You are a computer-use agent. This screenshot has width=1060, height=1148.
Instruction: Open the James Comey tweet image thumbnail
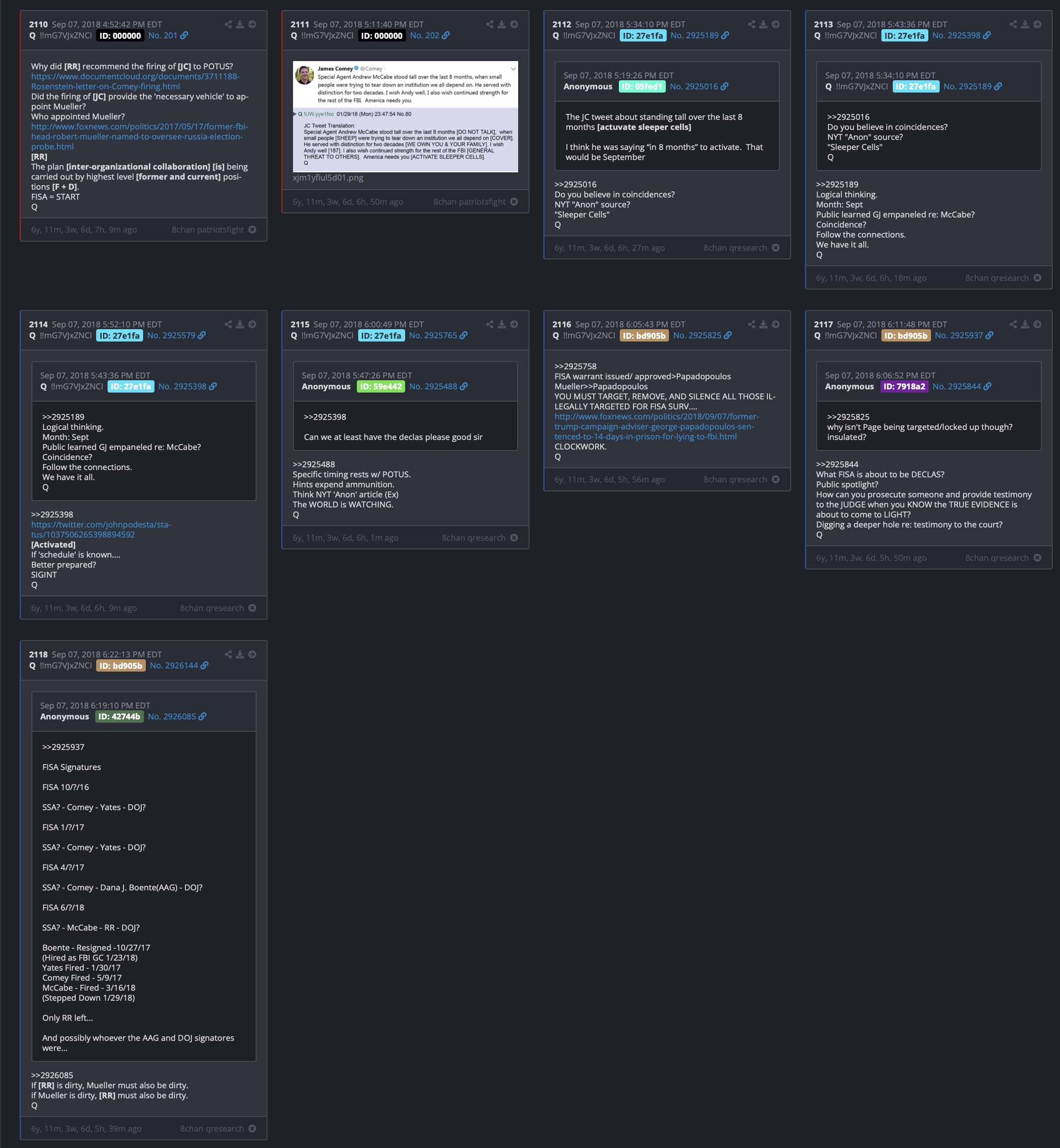(x=406, y=116)
